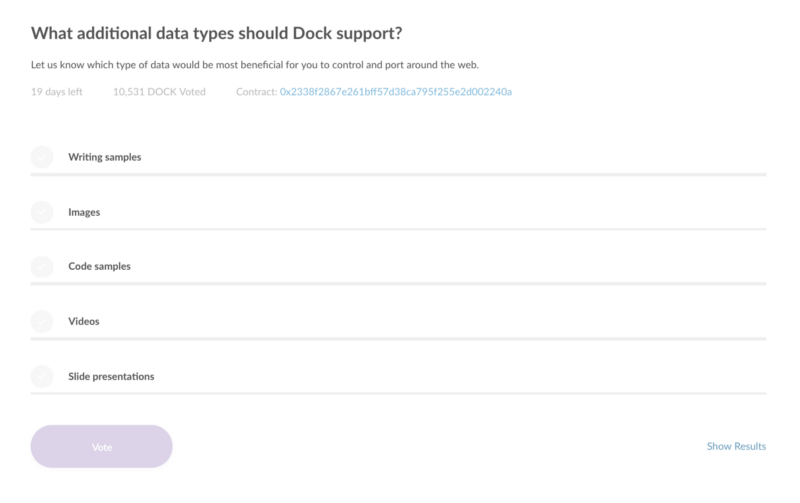Select the Writing samples radio circle
Screen dimensions: 800x503
pyautogui.click(x=42, y=157)
